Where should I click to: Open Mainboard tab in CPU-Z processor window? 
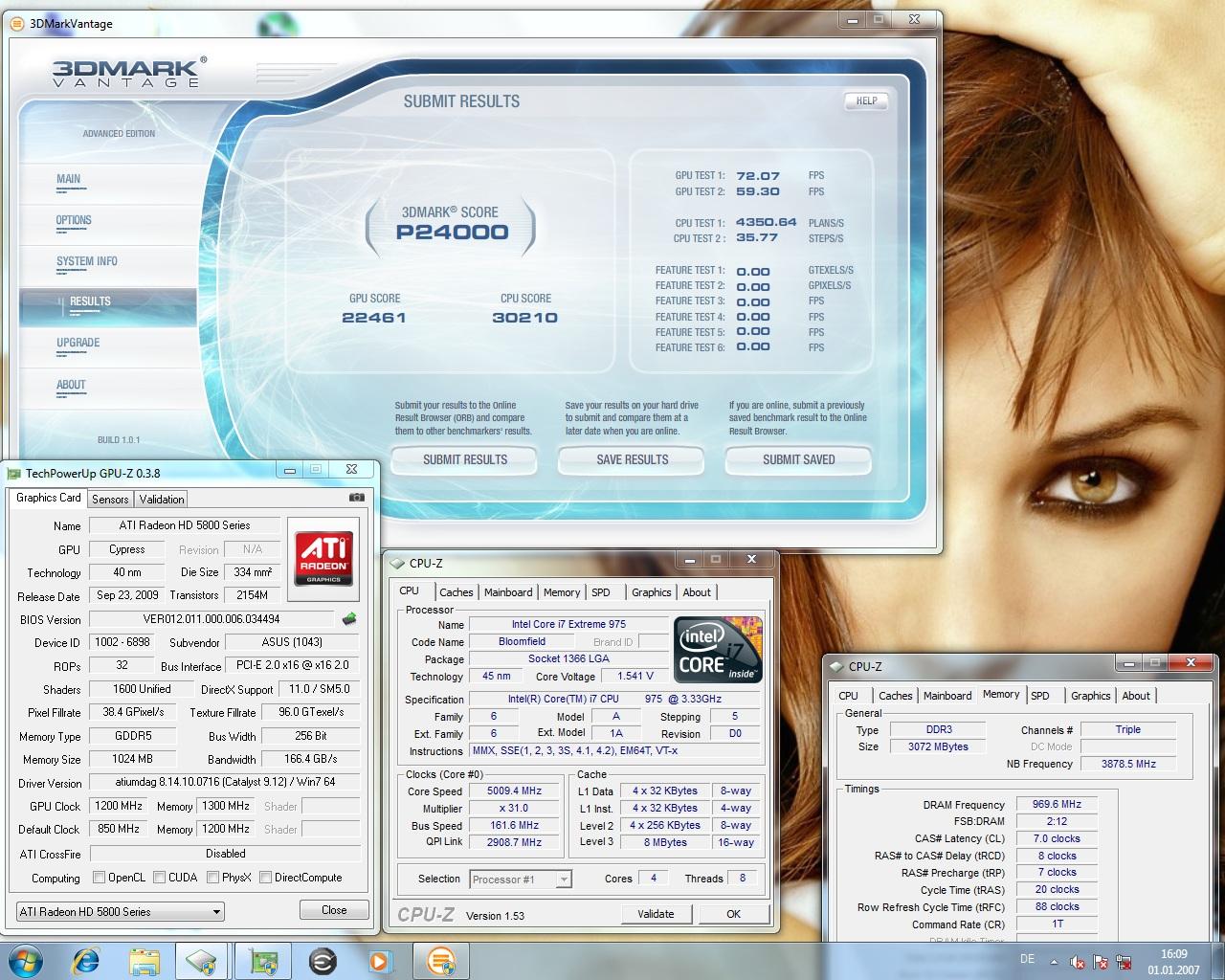[508, 592]
